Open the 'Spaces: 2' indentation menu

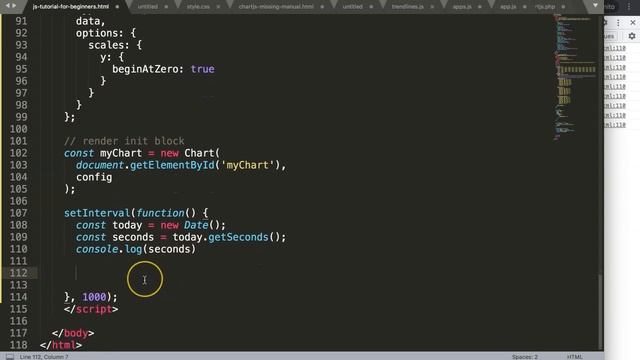pos(524,357)
